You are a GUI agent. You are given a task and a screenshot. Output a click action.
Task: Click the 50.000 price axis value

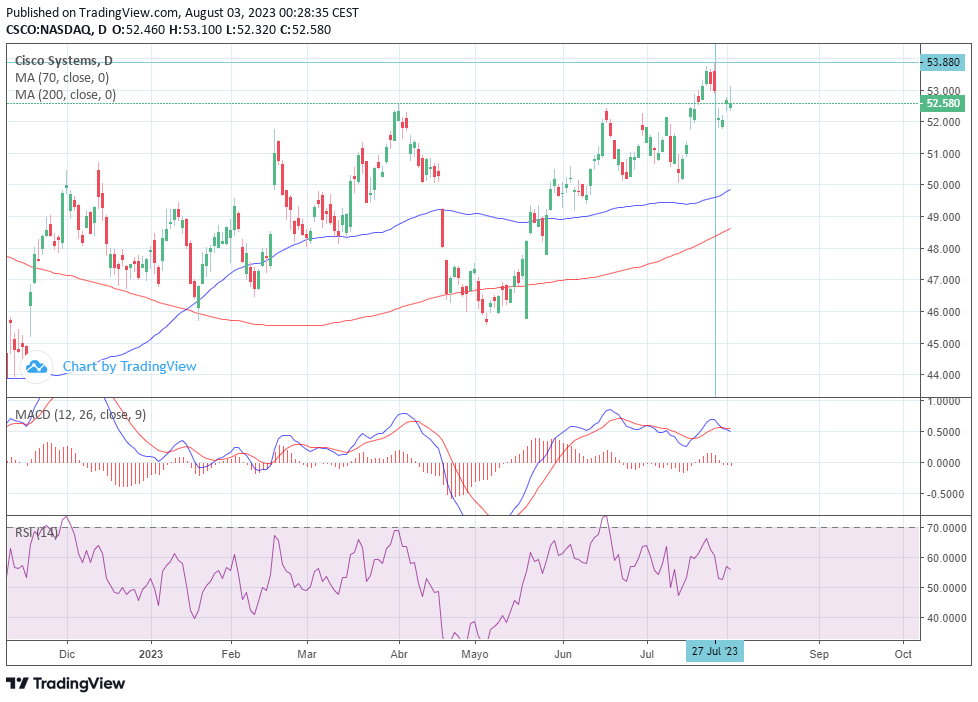(x=944, y=185)
